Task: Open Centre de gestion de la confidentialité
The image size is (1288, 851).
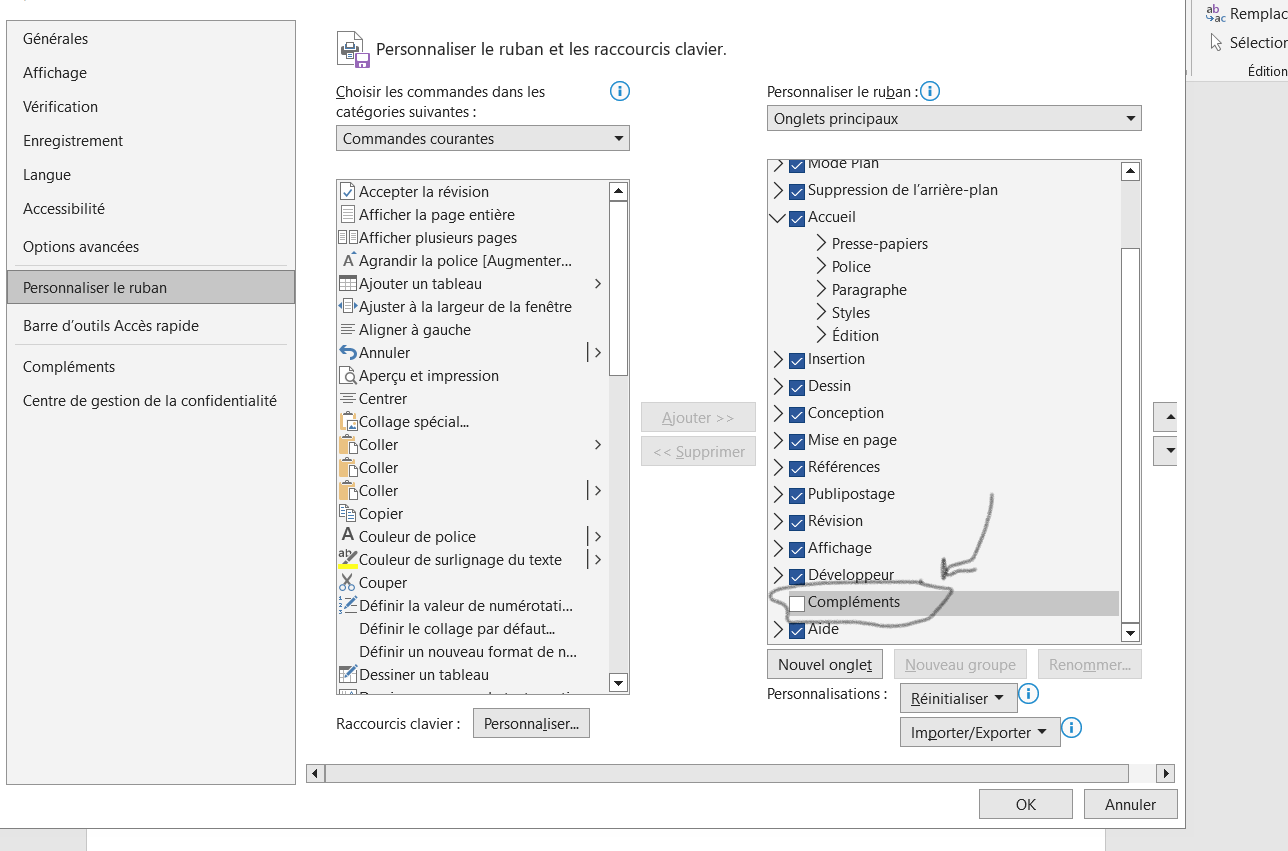Action: click(x=151, y=401)
